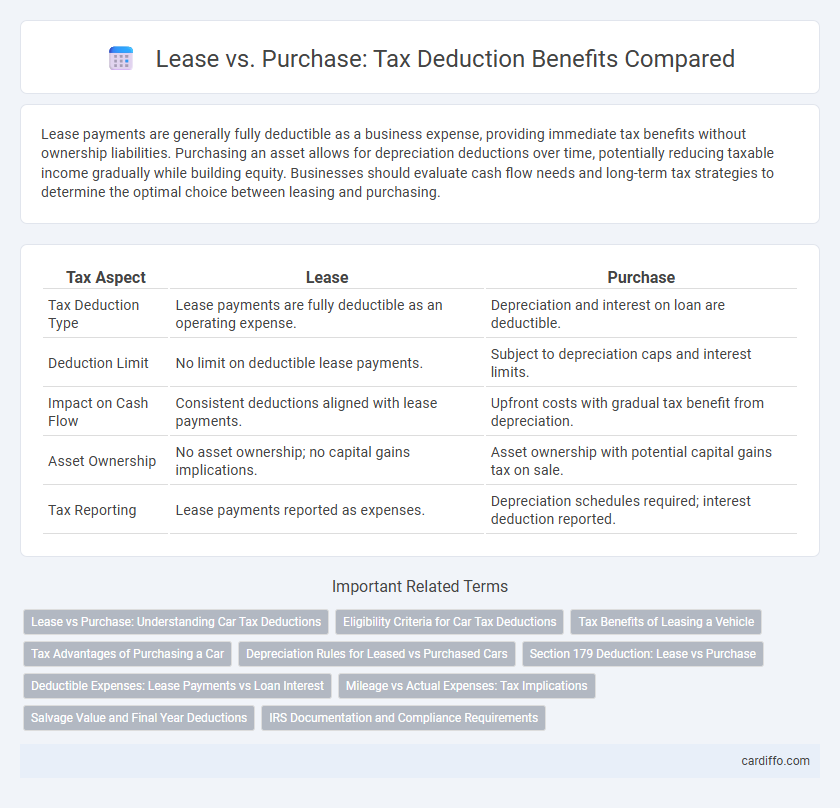Click the 'Important Related Terms' heading

(420, 586)
